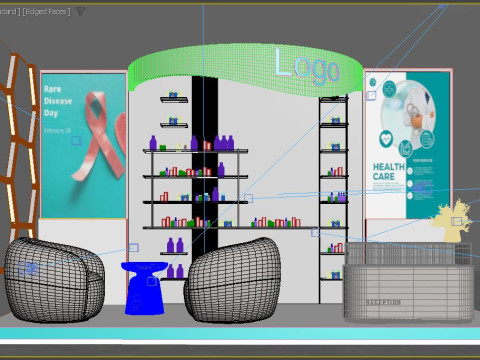Click the helper square icon on the blue stool
480x360 pixels.
(x=152, y=281)
